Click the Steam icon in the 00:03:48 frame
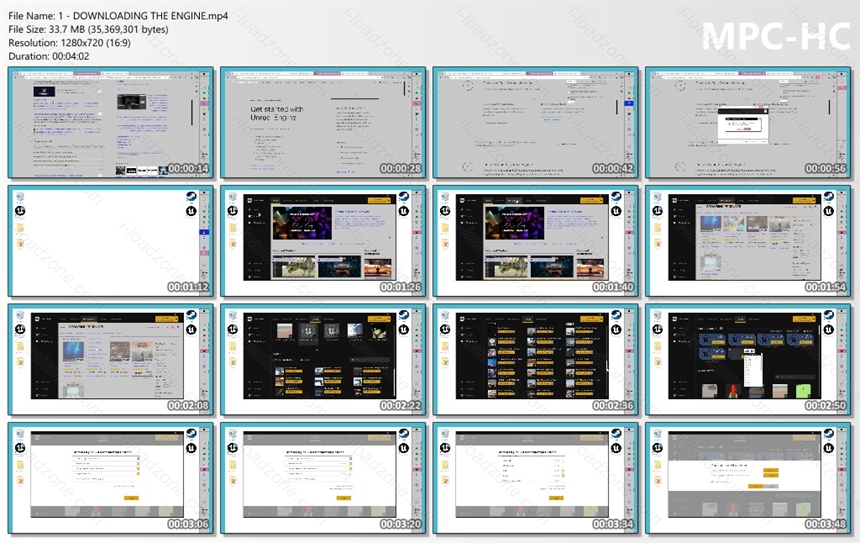 point(828,434)
